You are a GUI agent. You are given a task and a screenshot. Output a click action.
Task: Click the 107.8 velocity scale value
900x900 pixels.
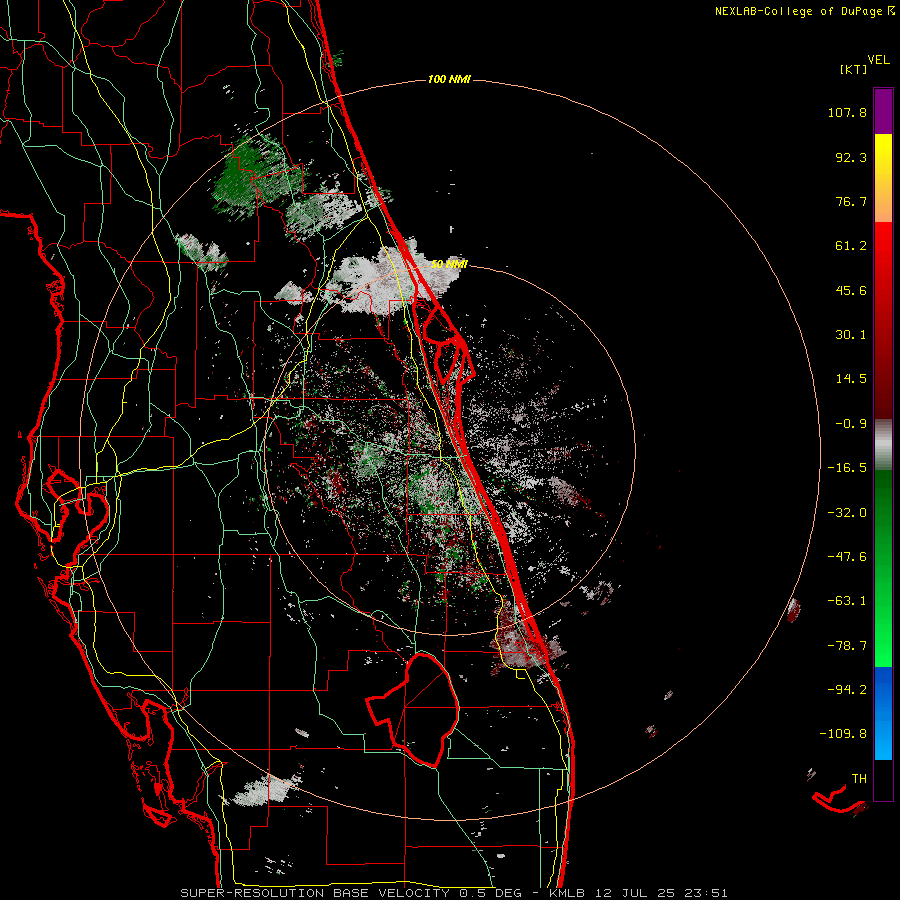click(x=847, y=112)
